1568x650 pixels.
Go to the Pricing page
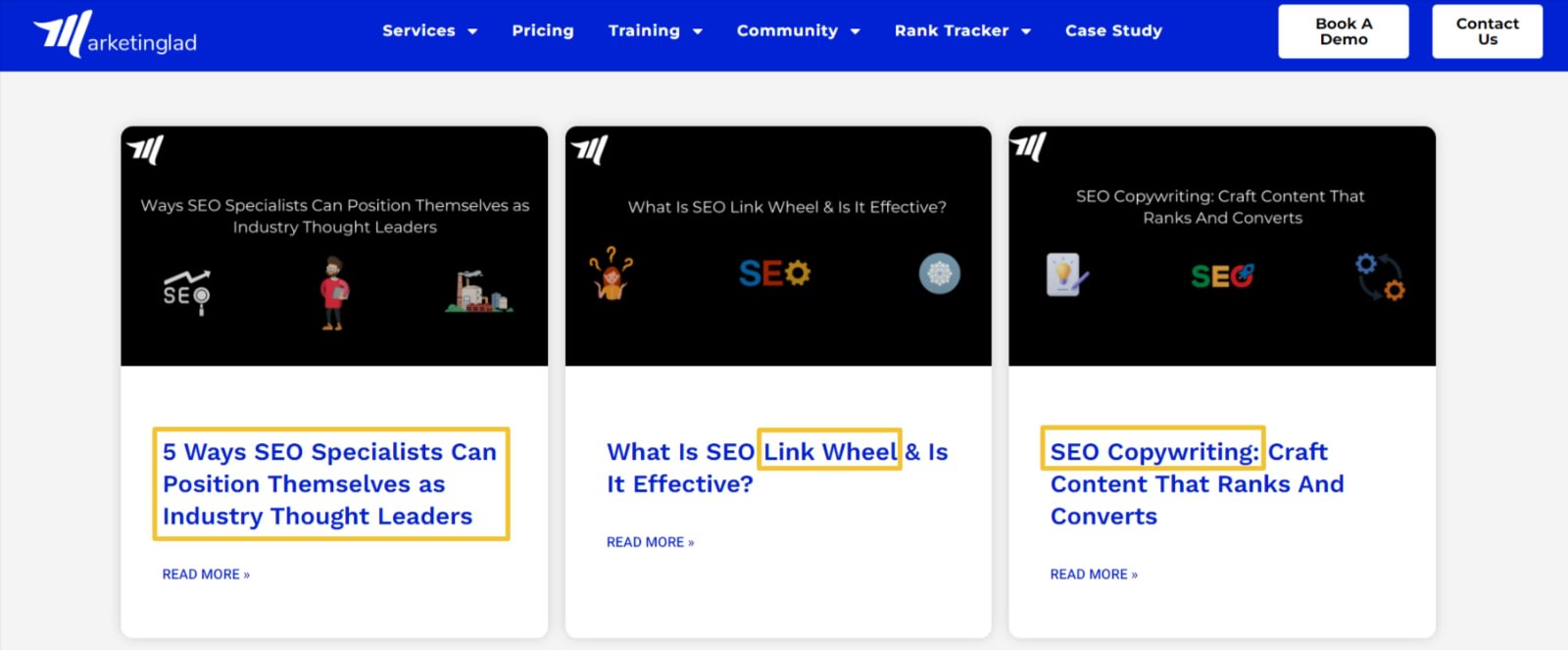(x=543, y=30)
